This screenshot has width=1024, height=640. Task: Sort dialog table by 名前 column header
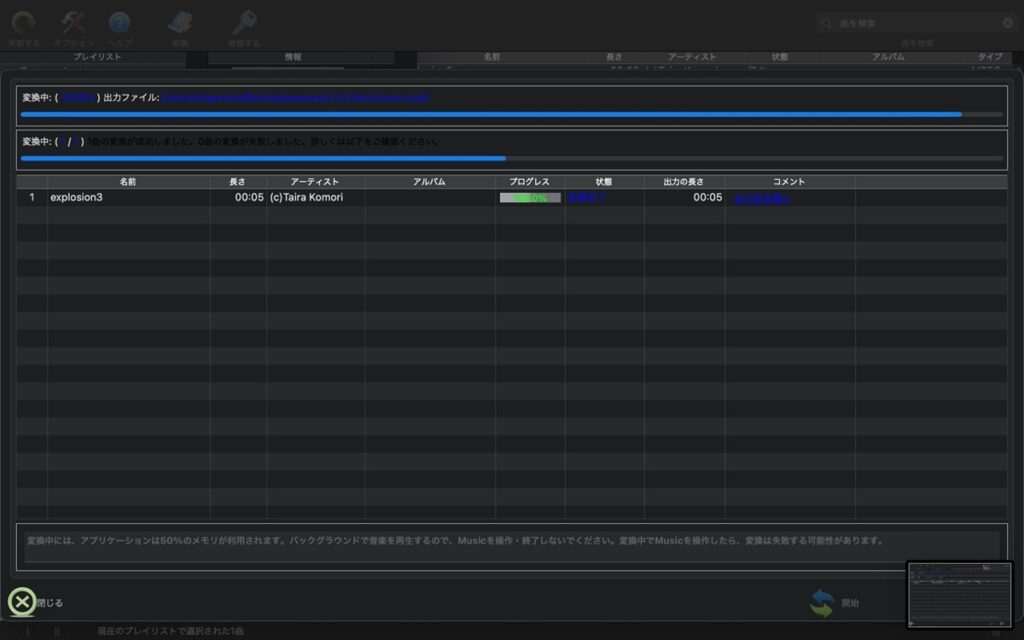pyautogui.click(x=128, y=182)
